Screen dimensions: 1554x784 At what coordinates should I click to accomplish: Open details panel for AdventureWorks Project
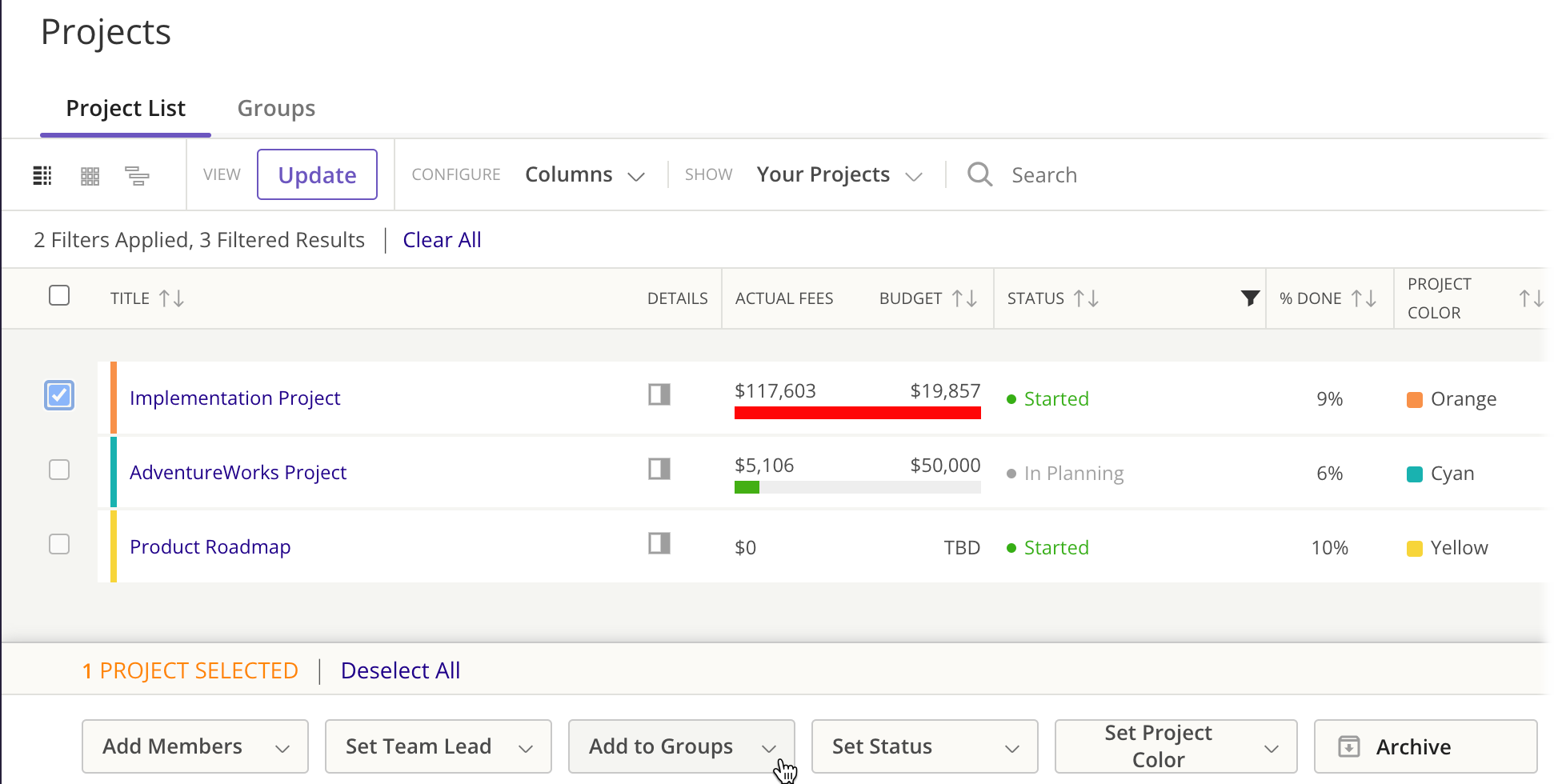pos(659,469)
